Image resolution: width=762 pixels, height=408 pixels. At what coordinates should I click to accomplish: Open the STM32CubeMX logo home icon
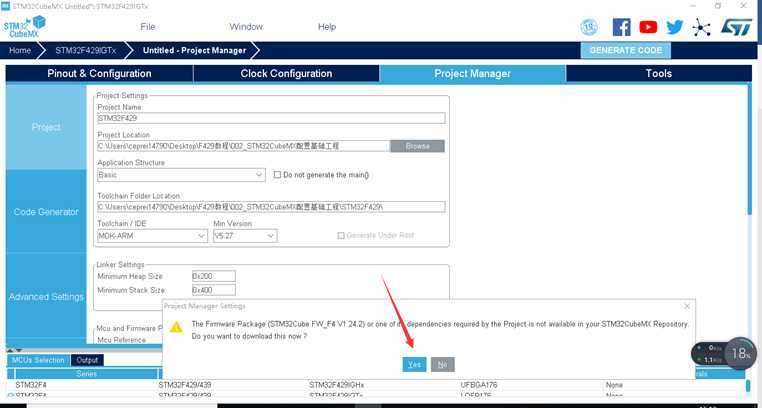[24, 27]
